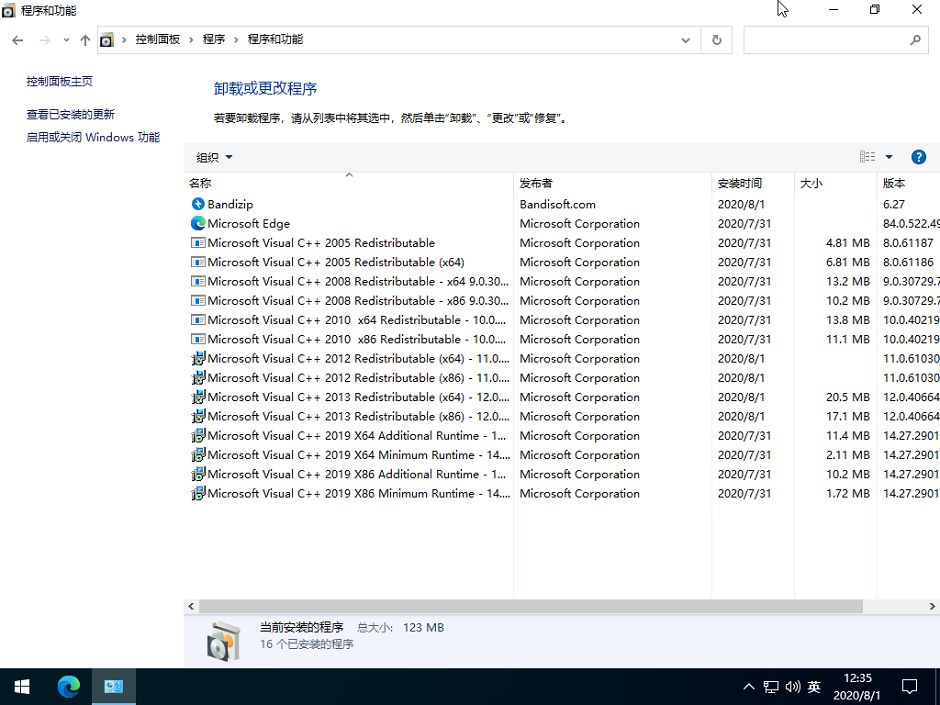Click icon of Visual C++ 2005 Redistributable (x64)

coord(198,262)
